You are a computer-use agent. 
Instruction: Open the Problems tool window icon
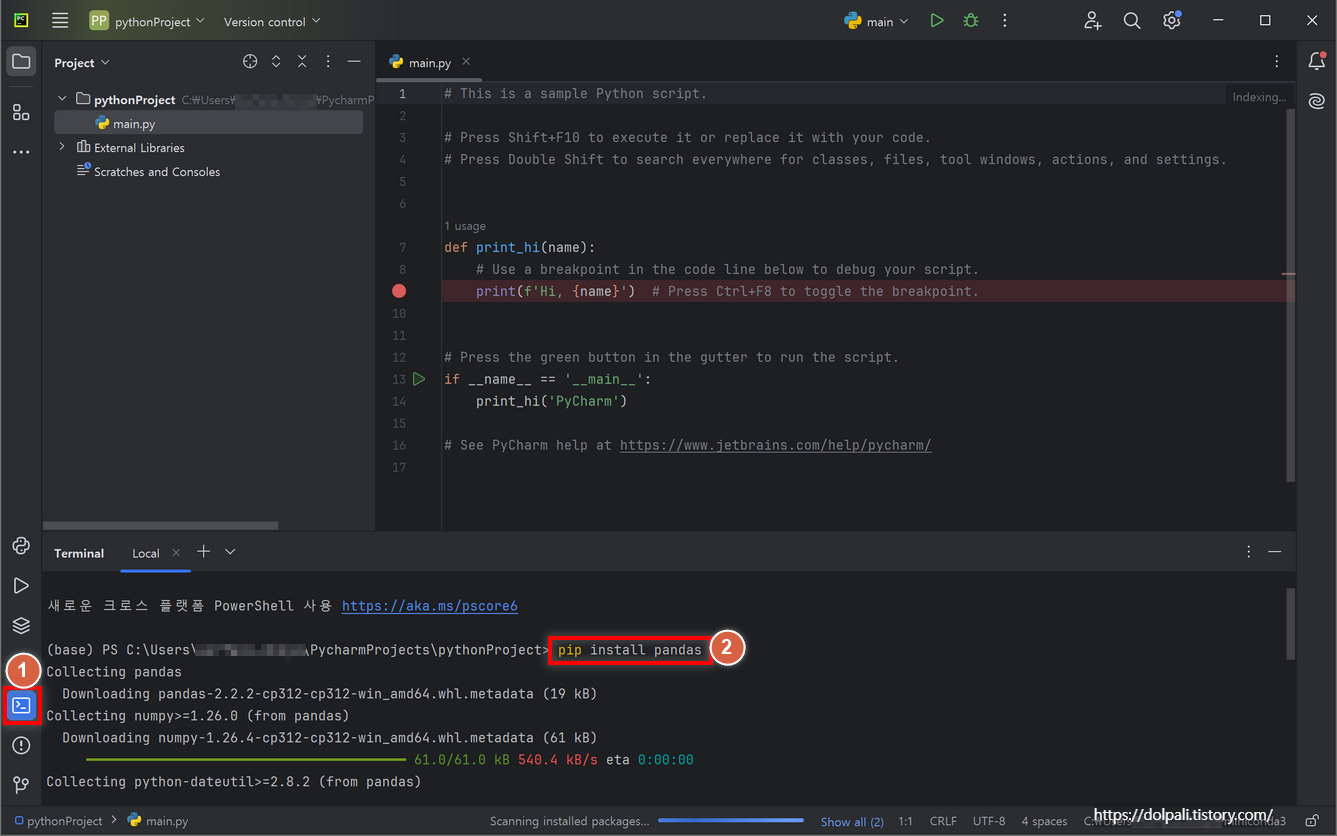tap(21, 745)
